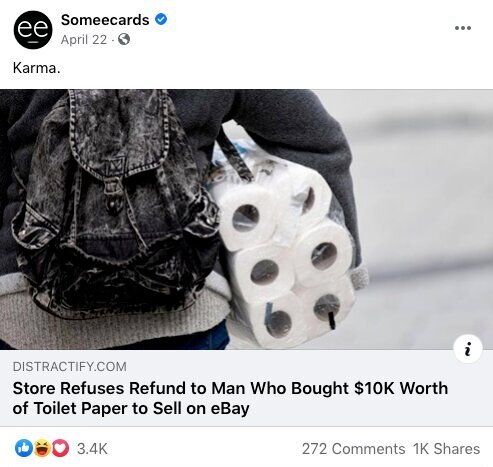Click the globe public audience icon
Image resolution: width=493 pixels, height=467 pixels.
(x=124, y=39)
